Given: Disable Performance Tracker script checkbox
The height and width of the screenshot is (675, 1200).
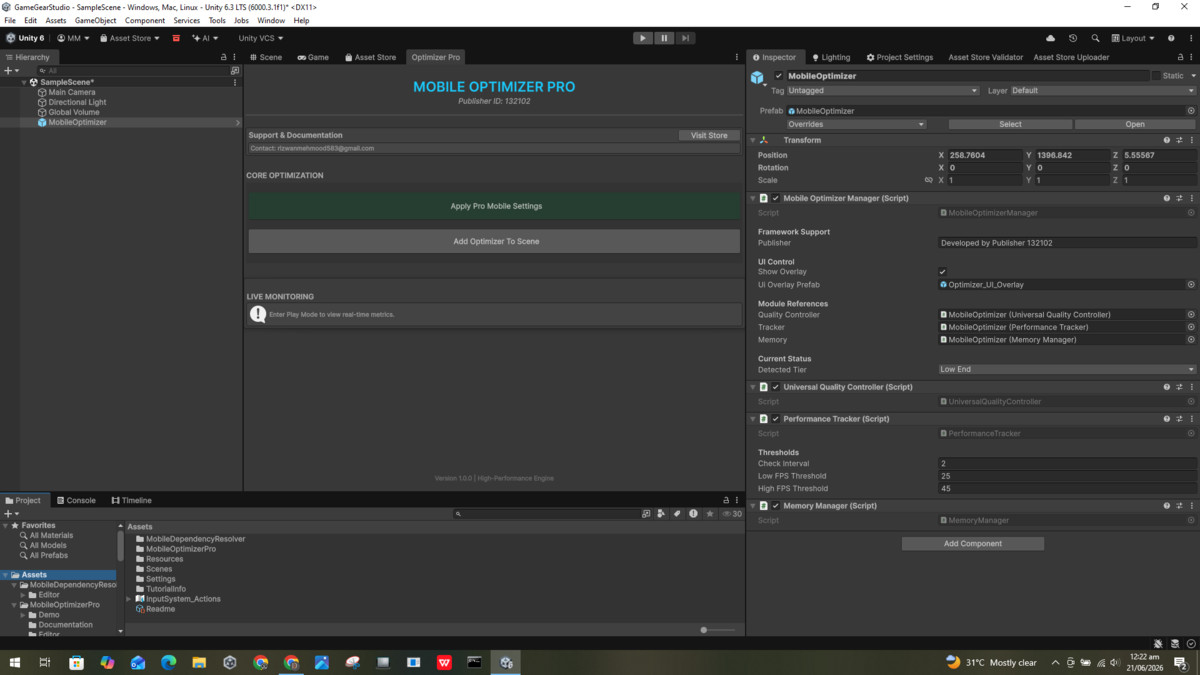Looking at the screenshot, I should point(775,419).
